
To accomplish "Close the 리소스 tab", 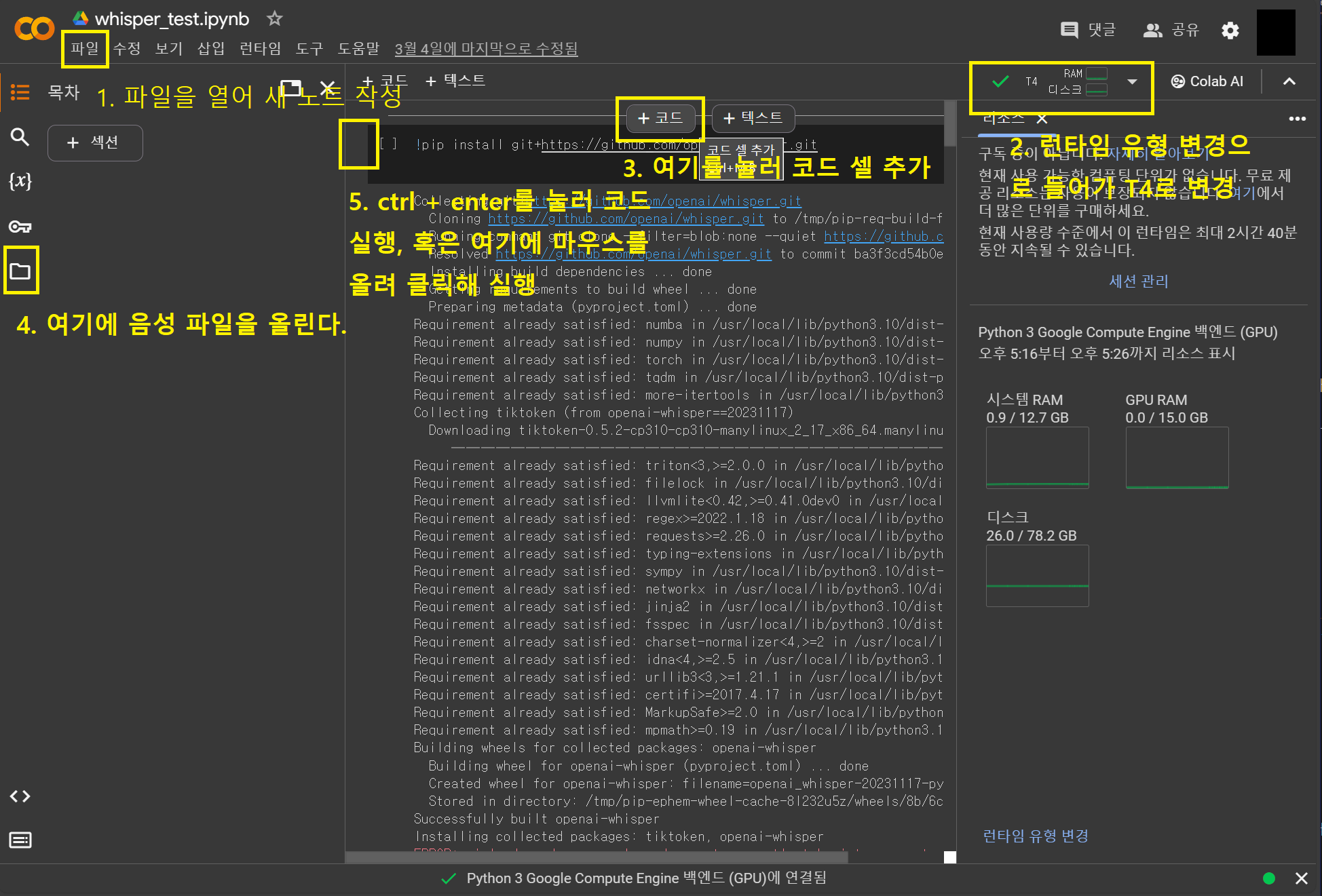I will [x=1042, y=119].
